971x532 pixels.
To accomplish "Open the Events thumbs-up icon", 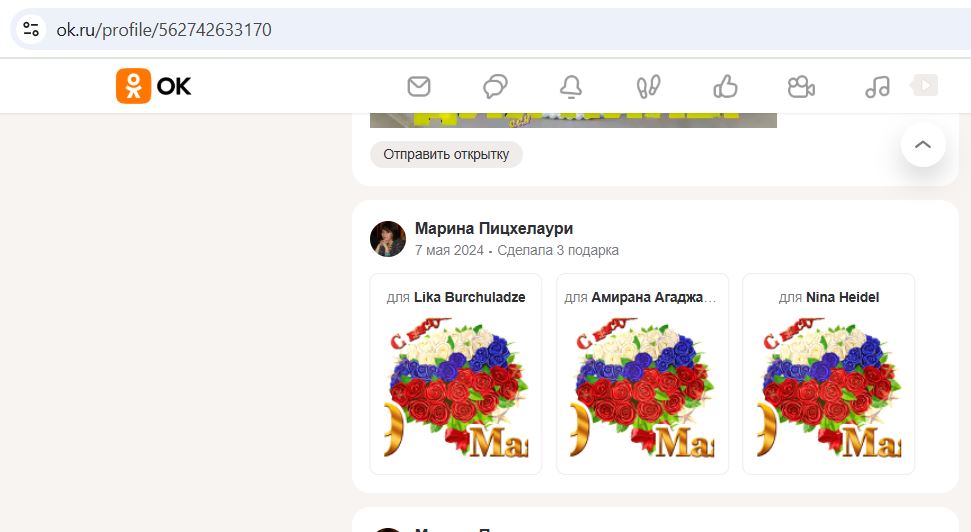I will click(x=725, y=87).
